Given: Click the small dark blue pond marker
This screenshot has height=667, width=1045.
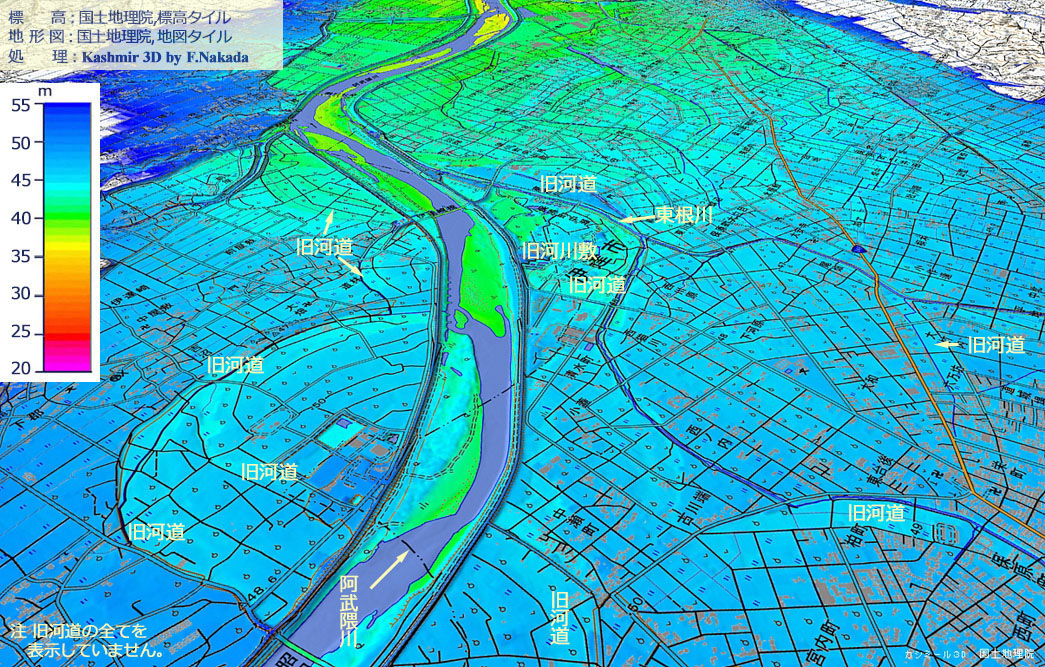Looking at the screenshot, I should [x=857, y=248].
